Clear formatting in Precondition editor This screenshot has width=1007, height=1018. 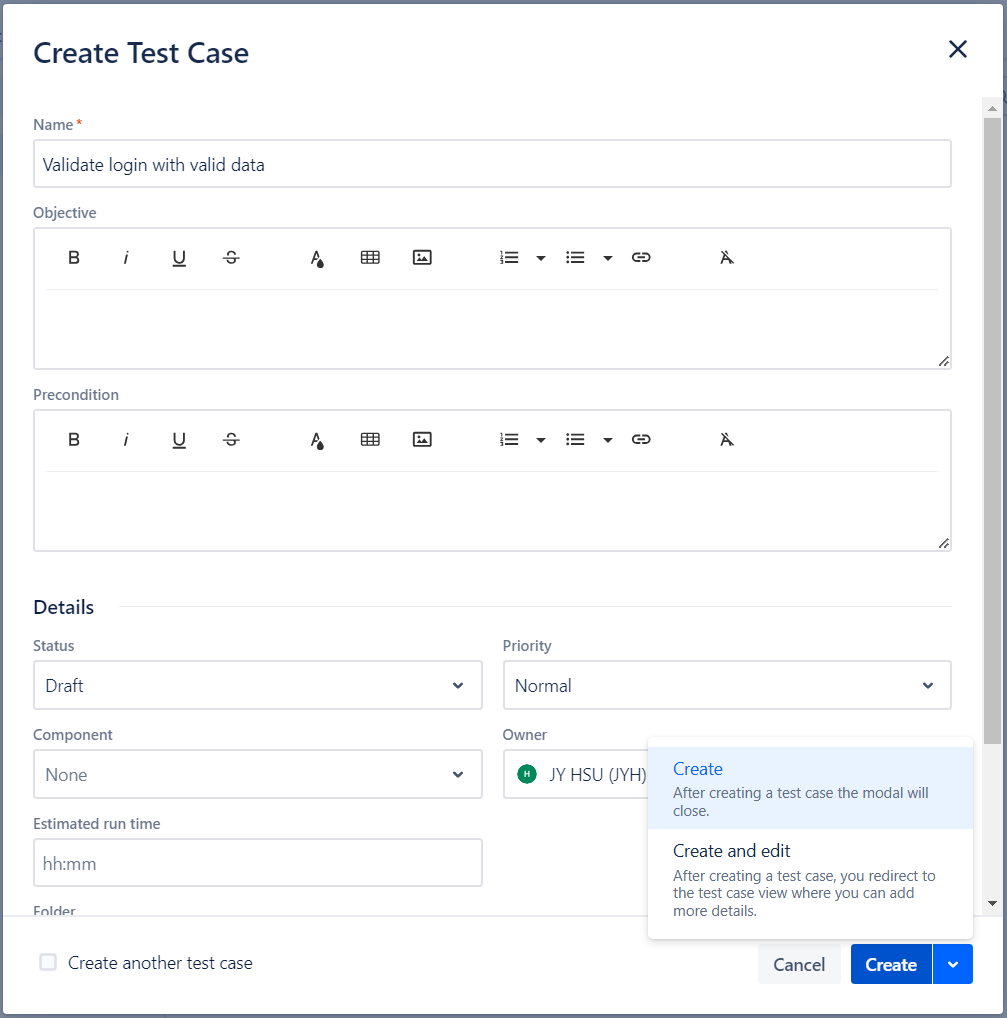(727, 440)
